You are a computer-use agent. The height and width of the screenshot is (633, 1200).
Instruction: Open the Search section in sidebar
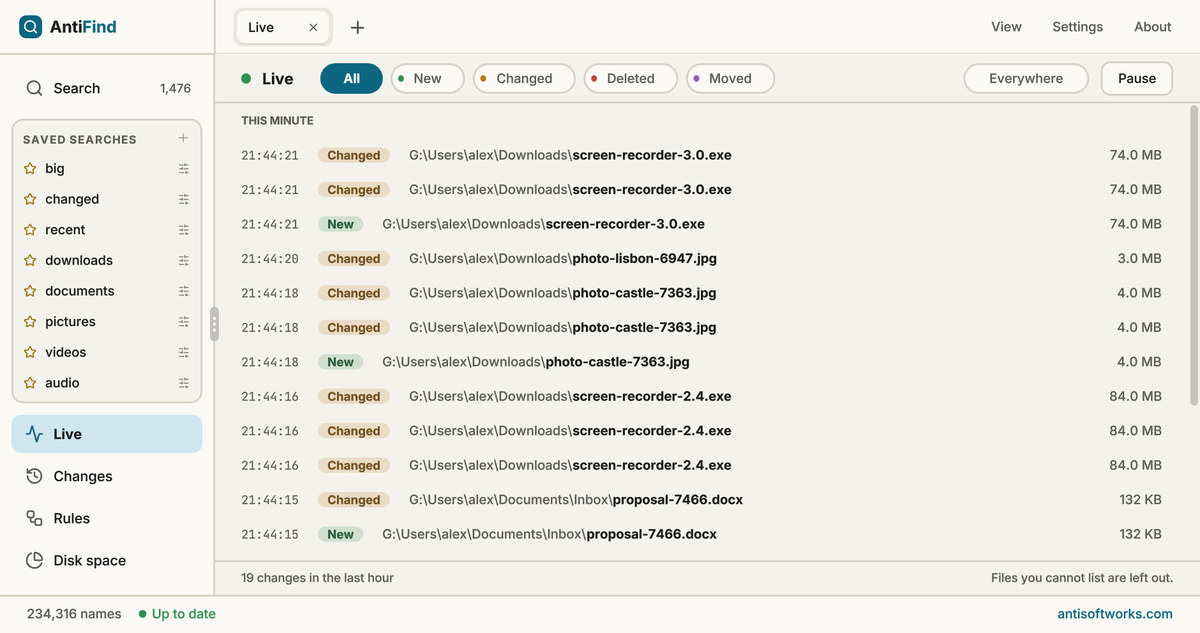click(107, 88)
